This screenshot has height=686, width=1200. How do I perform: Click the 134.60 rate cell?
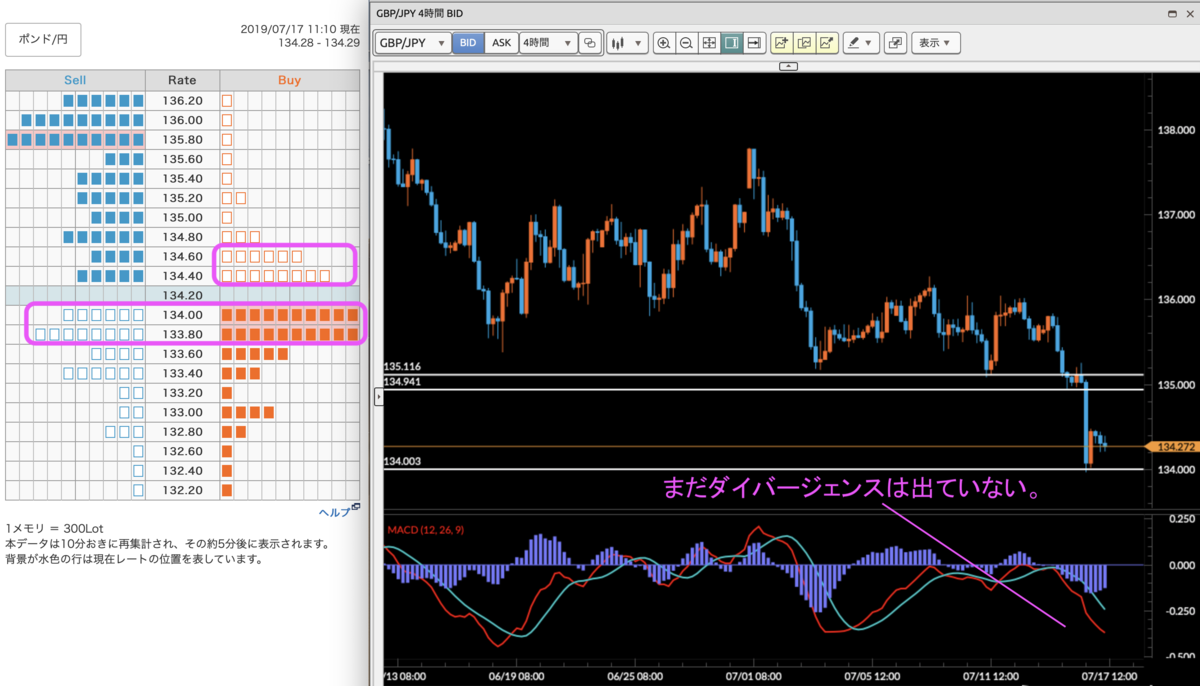[182, 256]
